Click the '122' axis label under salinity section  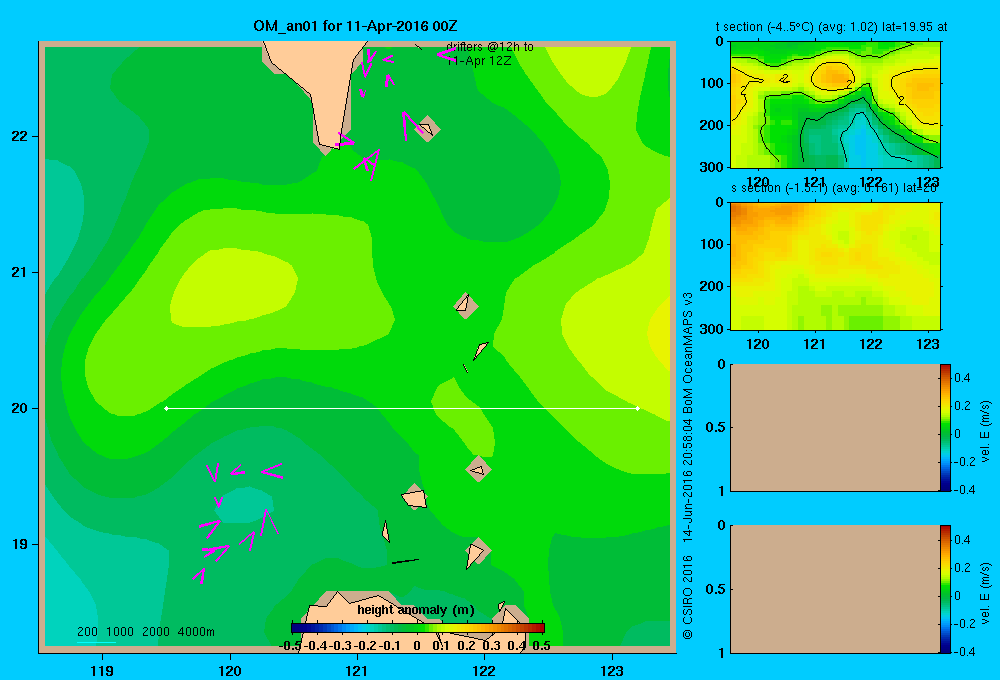pyautogui.click(x=871, y=344)
